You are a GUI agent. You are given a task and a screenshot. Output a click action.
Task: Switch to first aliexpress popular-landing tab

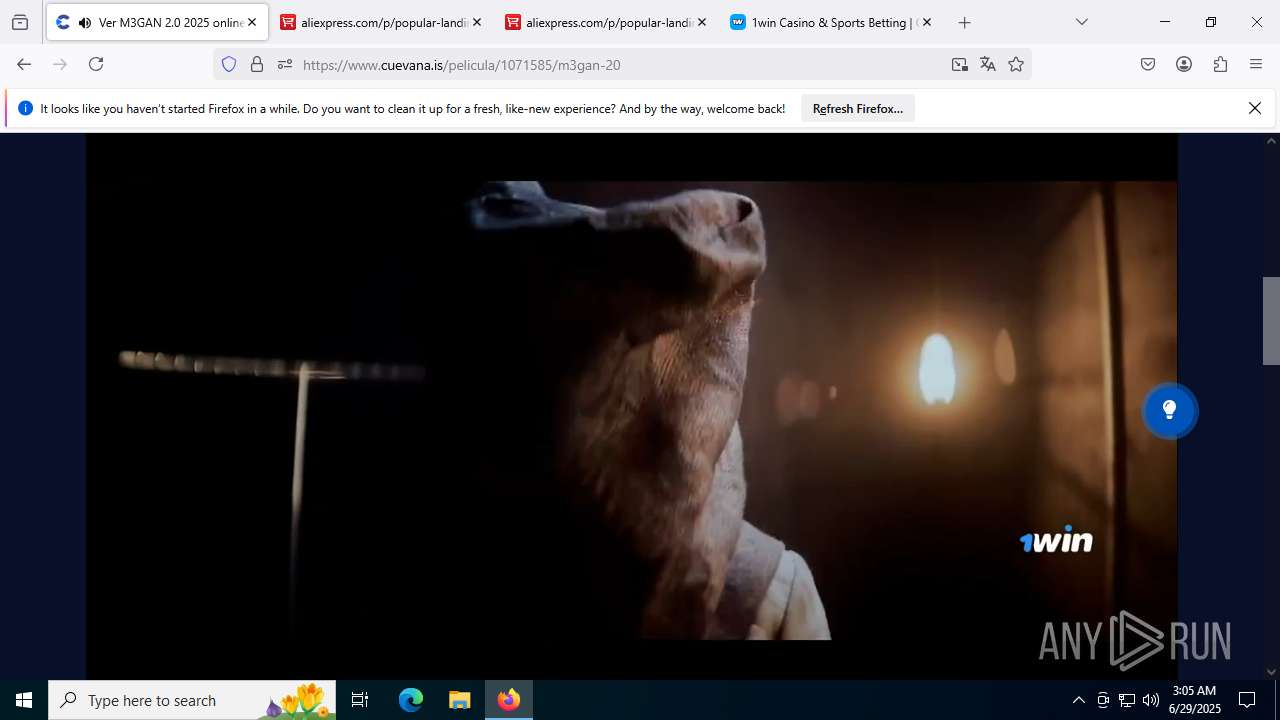pos(383,22)
